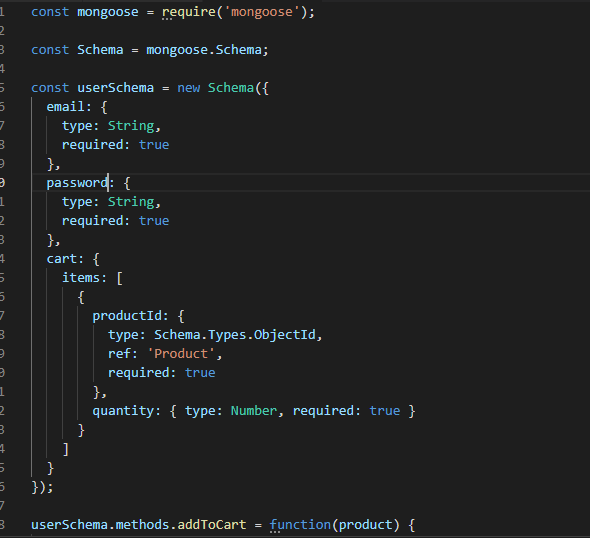Click the closing ']' of items array
Screen dimensions: 590x538
65,449
